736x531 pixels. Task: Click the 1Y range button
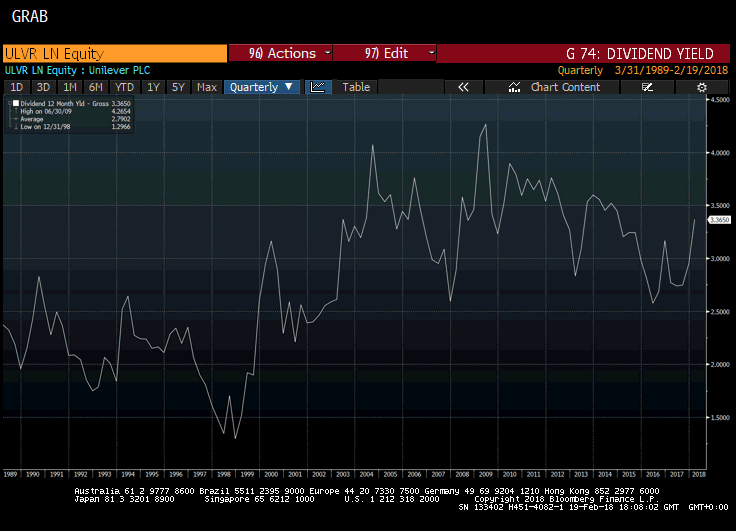coord(153,87)
